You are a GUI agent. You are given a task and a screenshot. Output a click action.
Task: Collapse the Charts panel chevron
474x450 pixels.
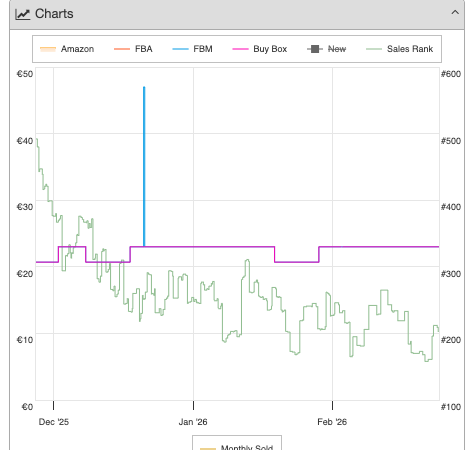pyautogui.click(x=455, y=13)
